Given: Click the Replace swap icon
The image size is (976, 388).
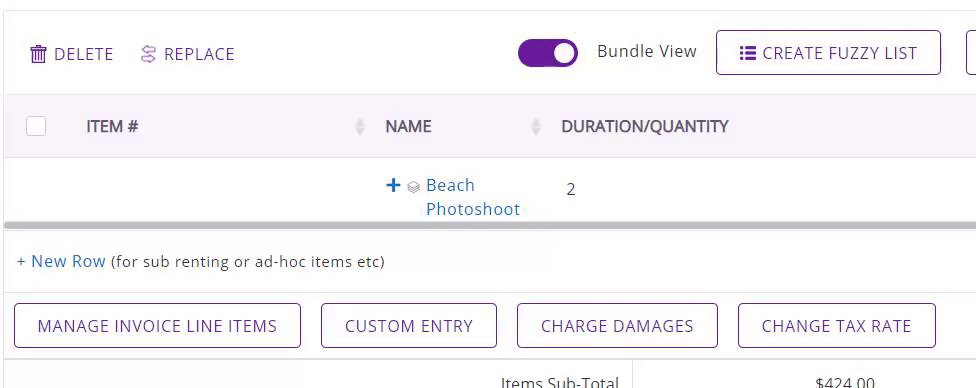Looking at the screenshot, I should (x=148, y=54).
